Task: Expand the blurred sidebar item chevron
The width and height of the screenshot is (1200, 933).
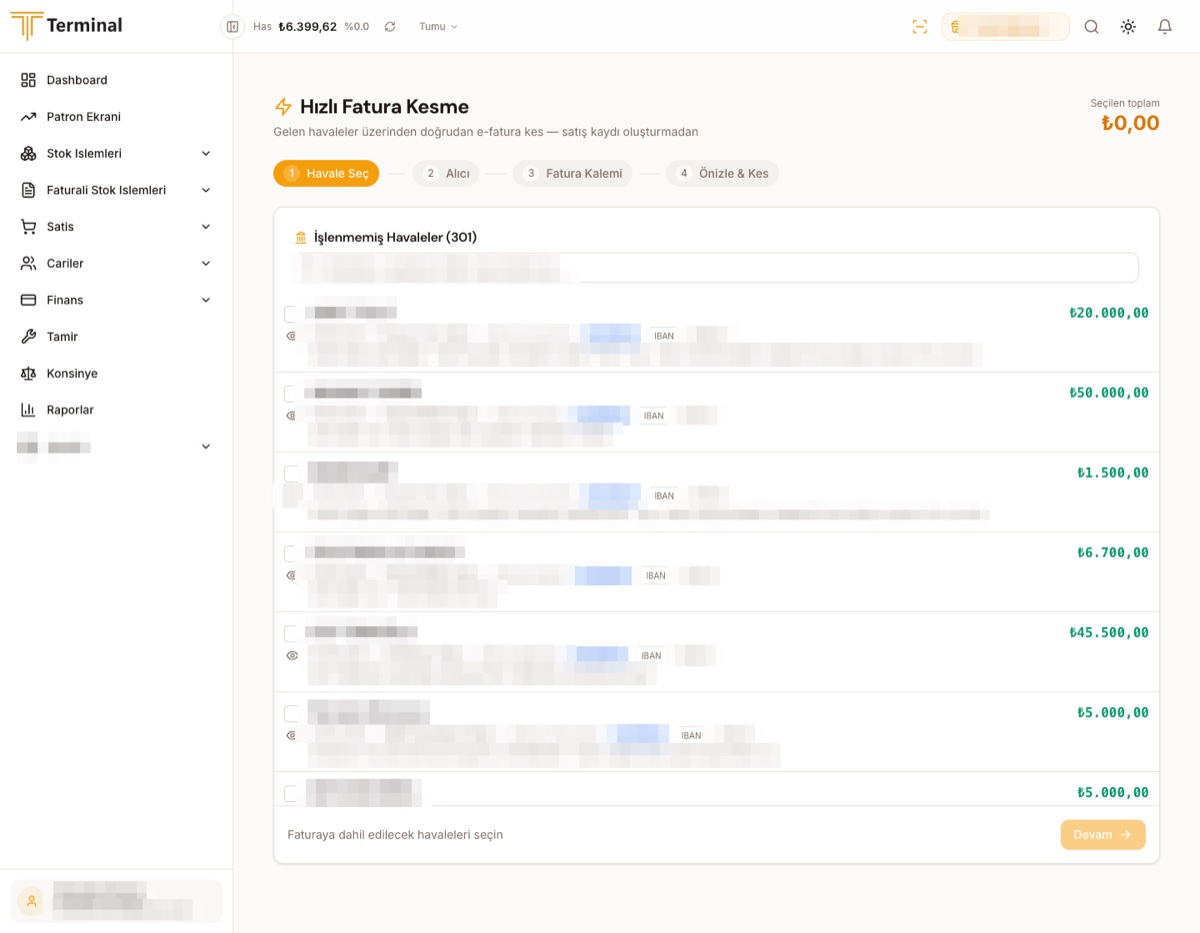Action: click(206, 447)
